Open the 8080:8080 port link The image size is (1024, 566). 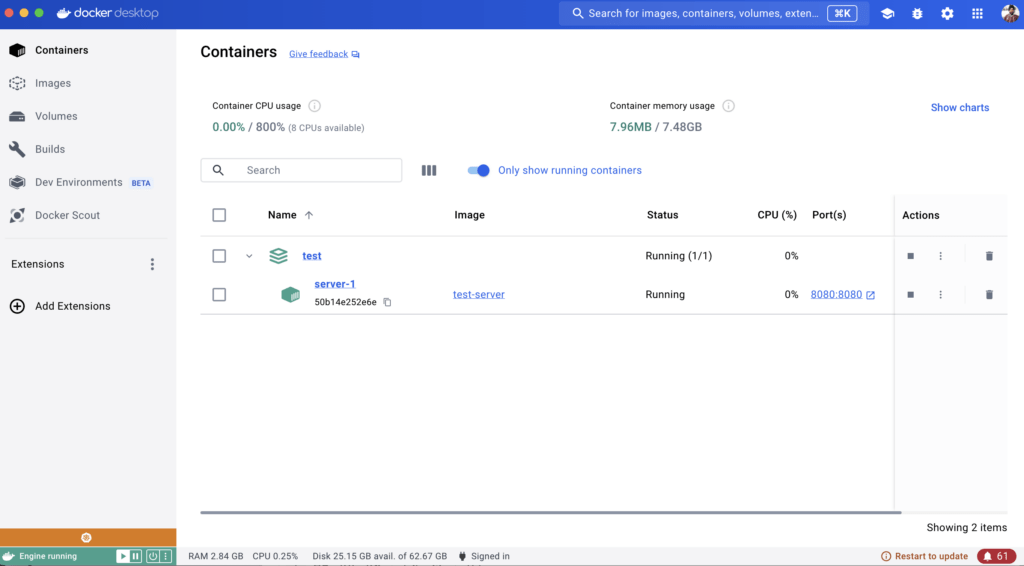point(836,295)
